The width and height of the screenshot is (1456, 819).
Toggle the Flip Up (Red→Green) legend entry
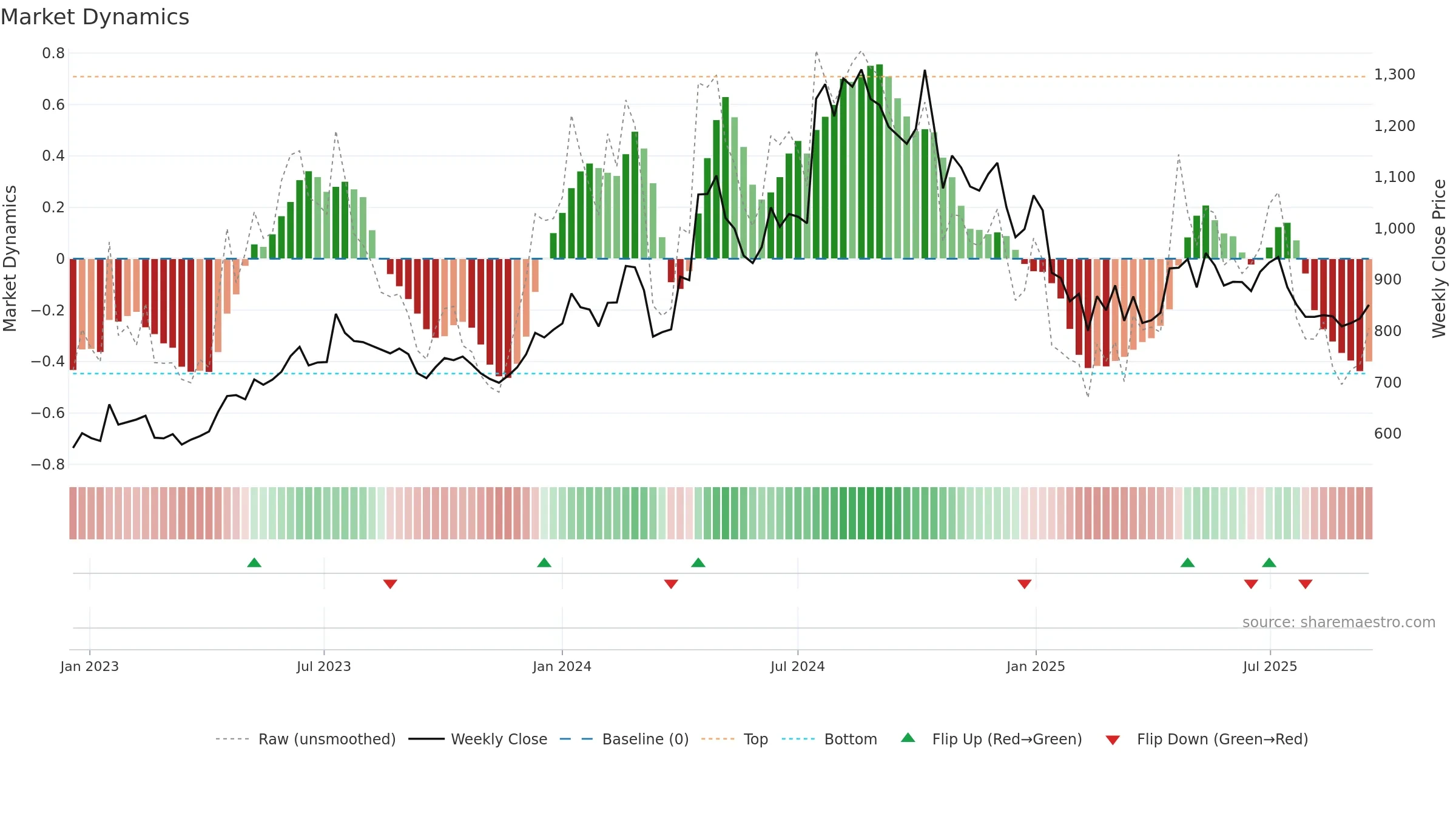click(x=991, y=739)
